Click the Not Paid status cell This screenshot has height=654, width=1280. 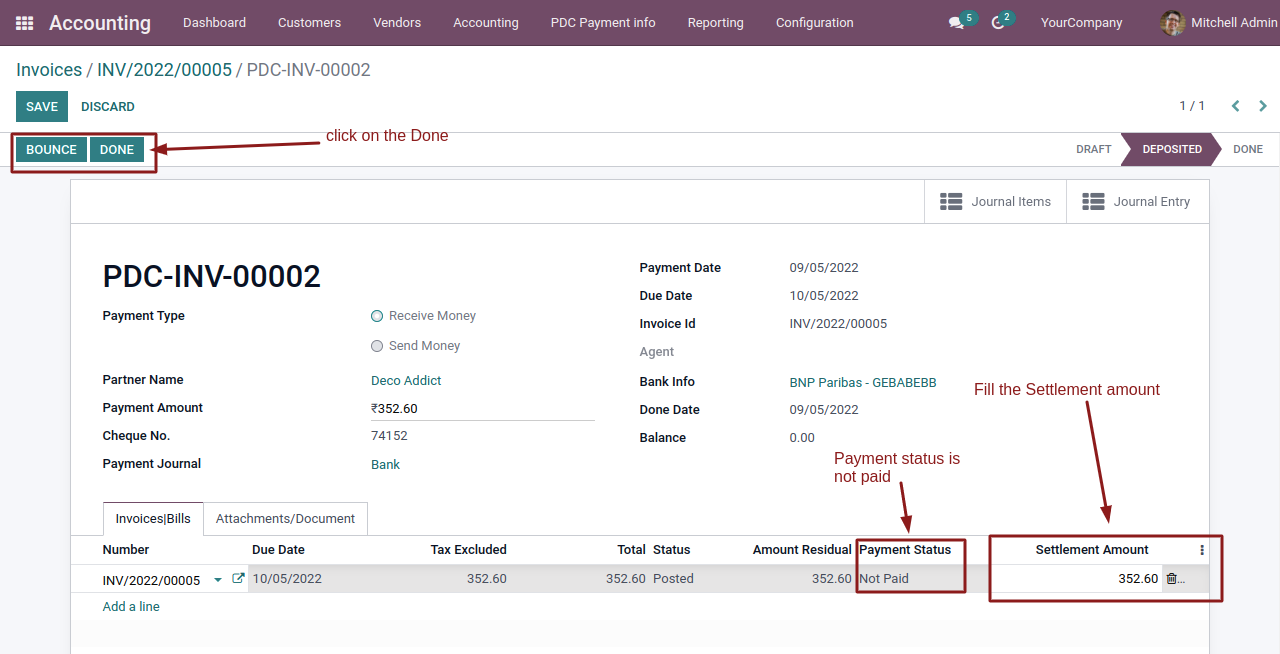(x=884, y=579)
